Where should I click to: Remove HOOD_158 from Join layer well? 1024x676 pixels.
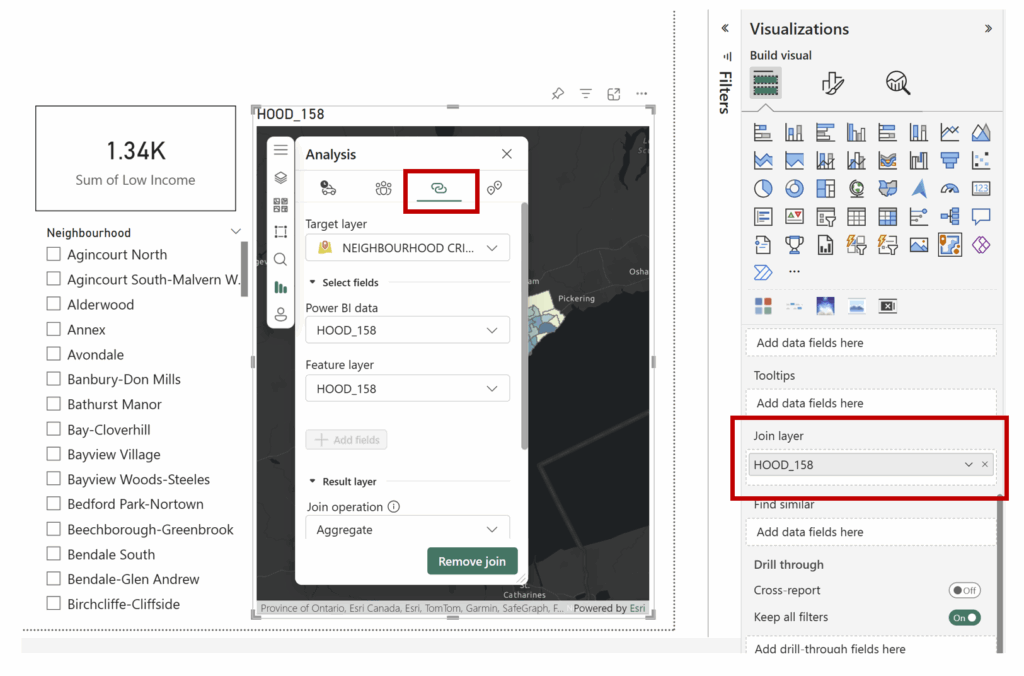[985, 465]
